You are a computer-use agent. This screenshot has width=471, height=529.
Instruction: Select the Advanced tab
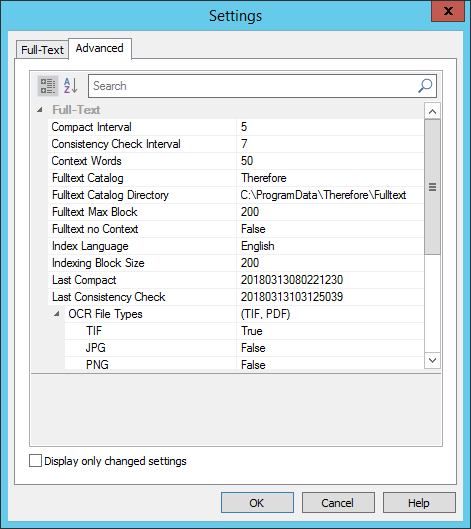point(100,48)
